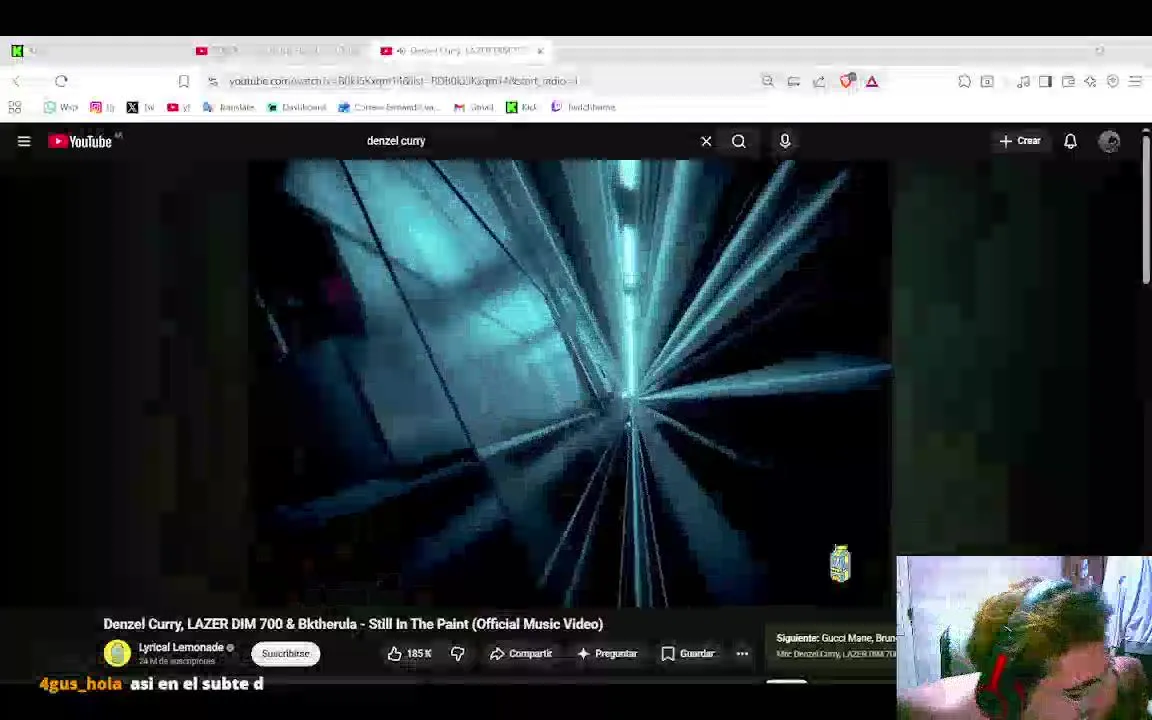Open browser main hamburger menu

pyautogui.click(x=1136, y=81)
